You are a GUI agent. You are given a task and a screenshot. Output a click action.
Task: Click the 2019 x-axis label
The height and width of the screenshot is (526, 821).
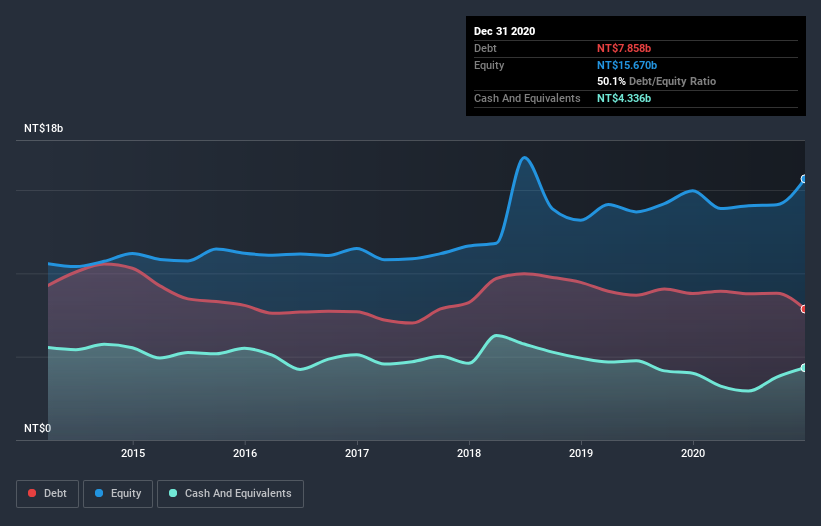click(581, 453)
